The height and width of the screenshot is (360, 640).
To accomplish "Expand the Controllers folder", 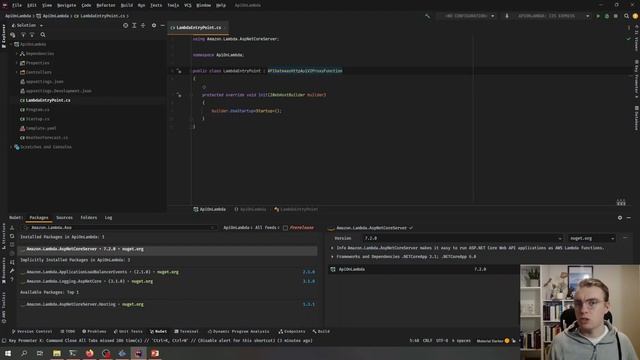I will [x=17, y=72].
